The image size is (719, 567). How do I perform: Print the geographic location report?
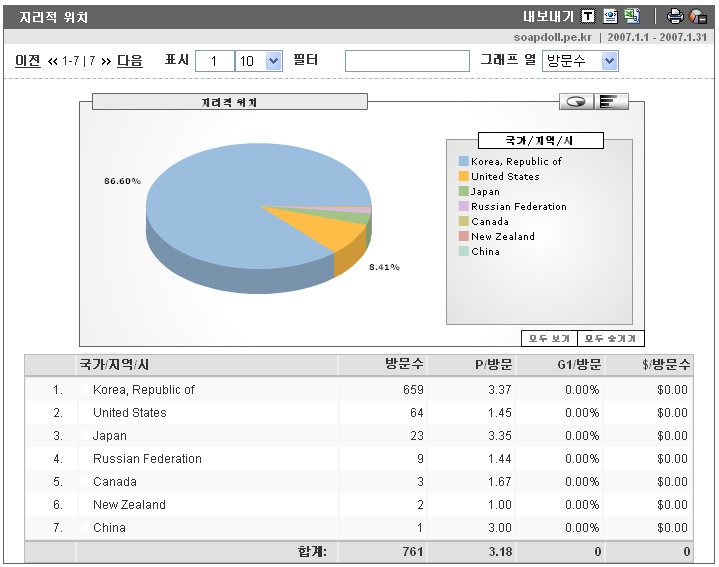675,17
